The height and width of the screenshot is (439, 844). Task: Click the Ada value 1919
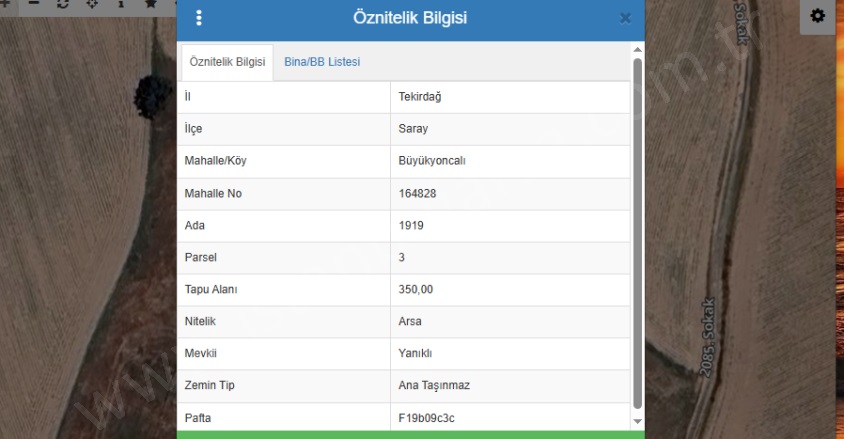click(411, 226)
